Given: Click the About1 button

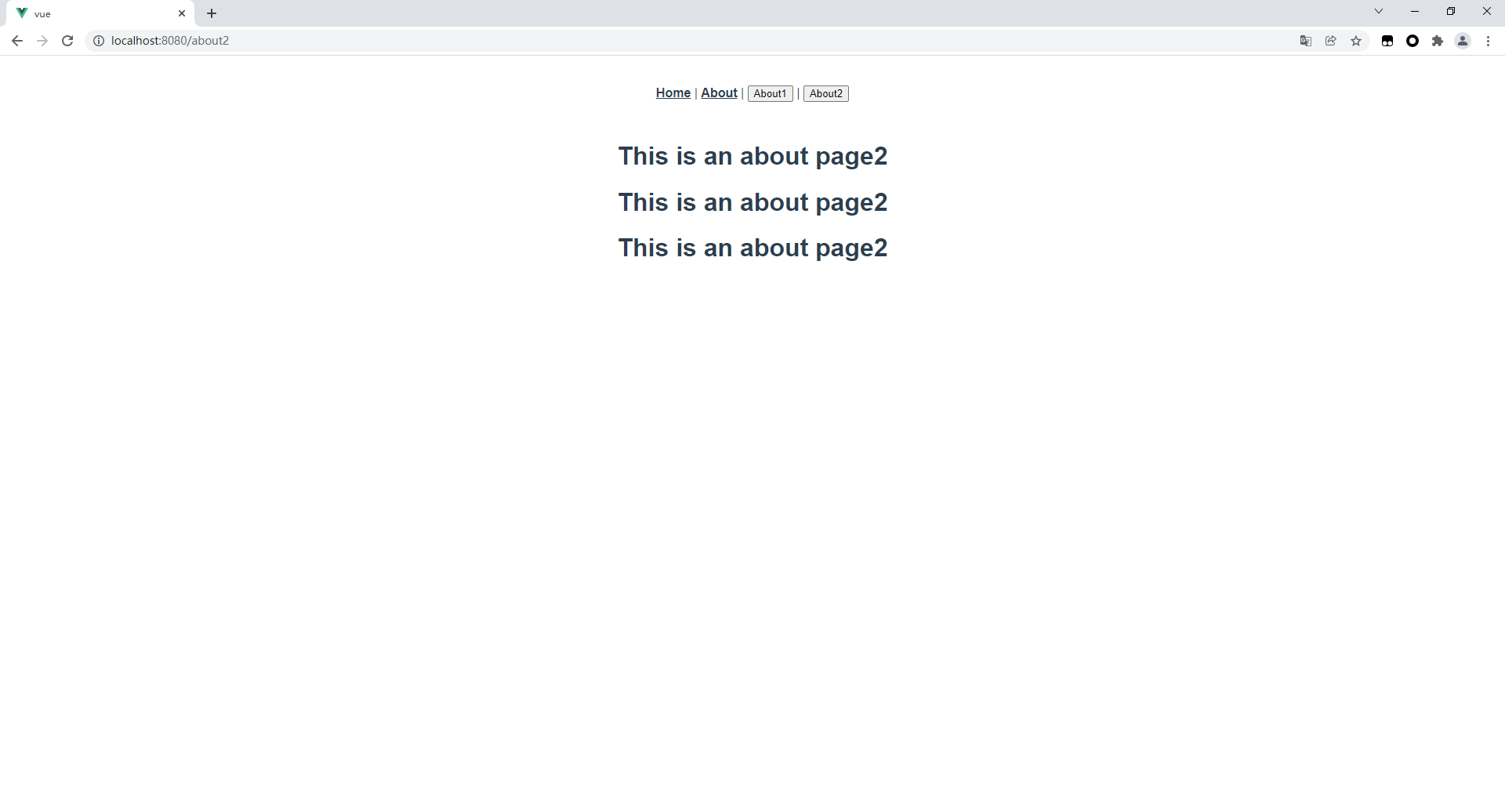Looking at the screenshot, I should pos(771,93).
